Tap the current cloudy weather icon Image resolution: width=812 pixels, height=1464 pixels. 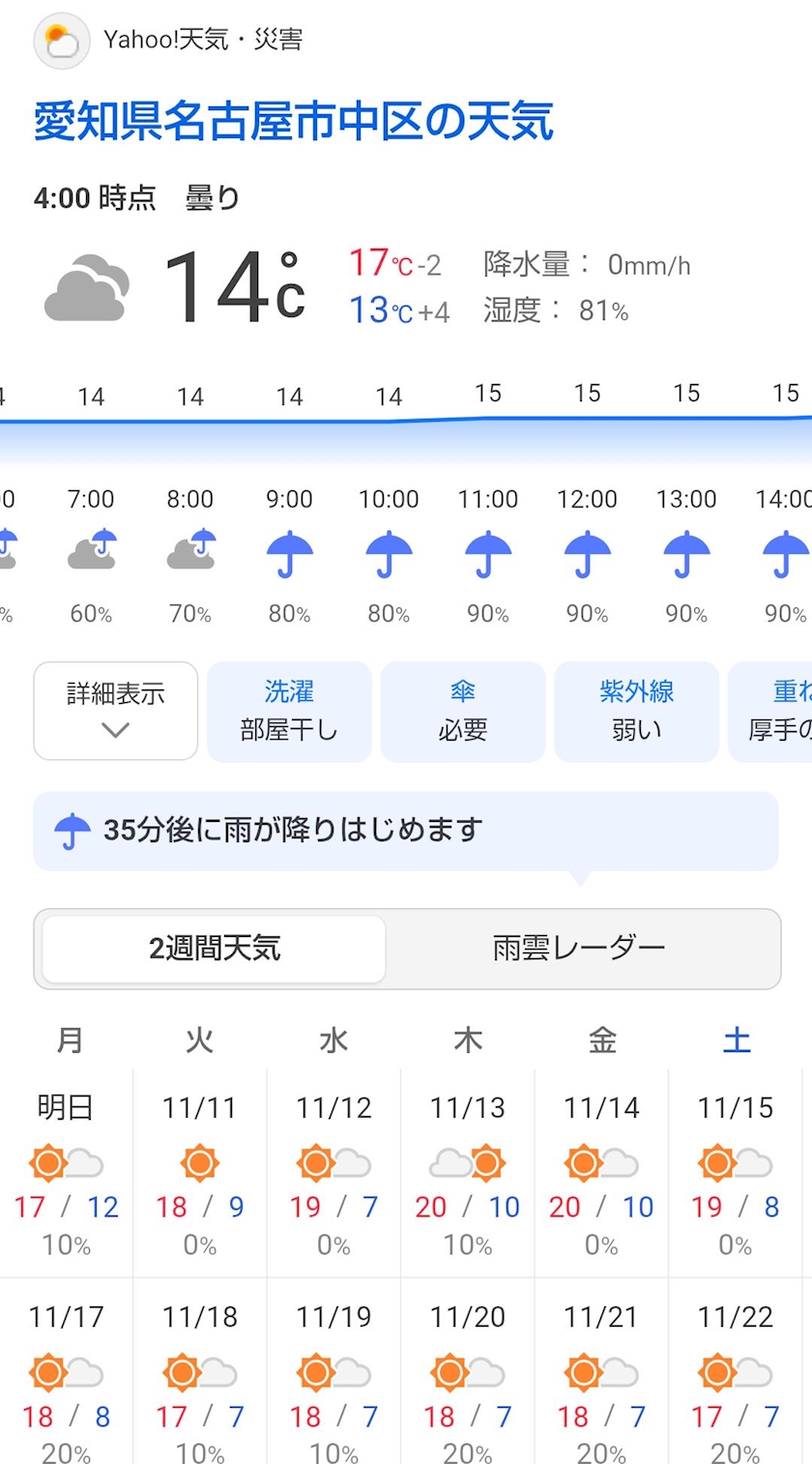click(87, 287)
